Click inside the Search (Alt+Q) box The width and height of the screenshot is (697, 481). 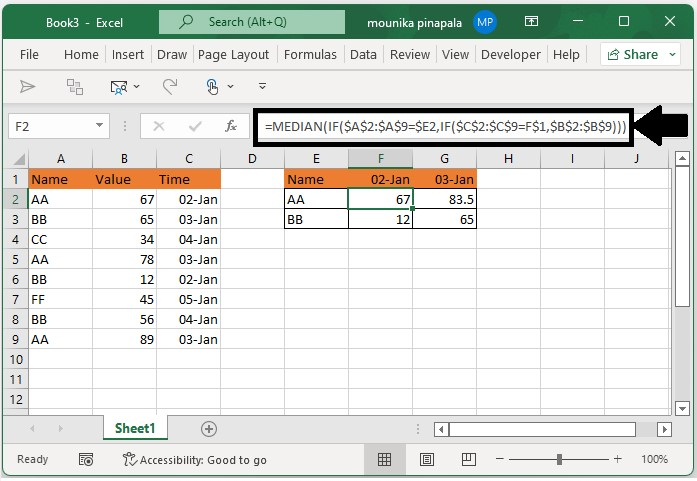pyautogui.click(x=252, y=22)
